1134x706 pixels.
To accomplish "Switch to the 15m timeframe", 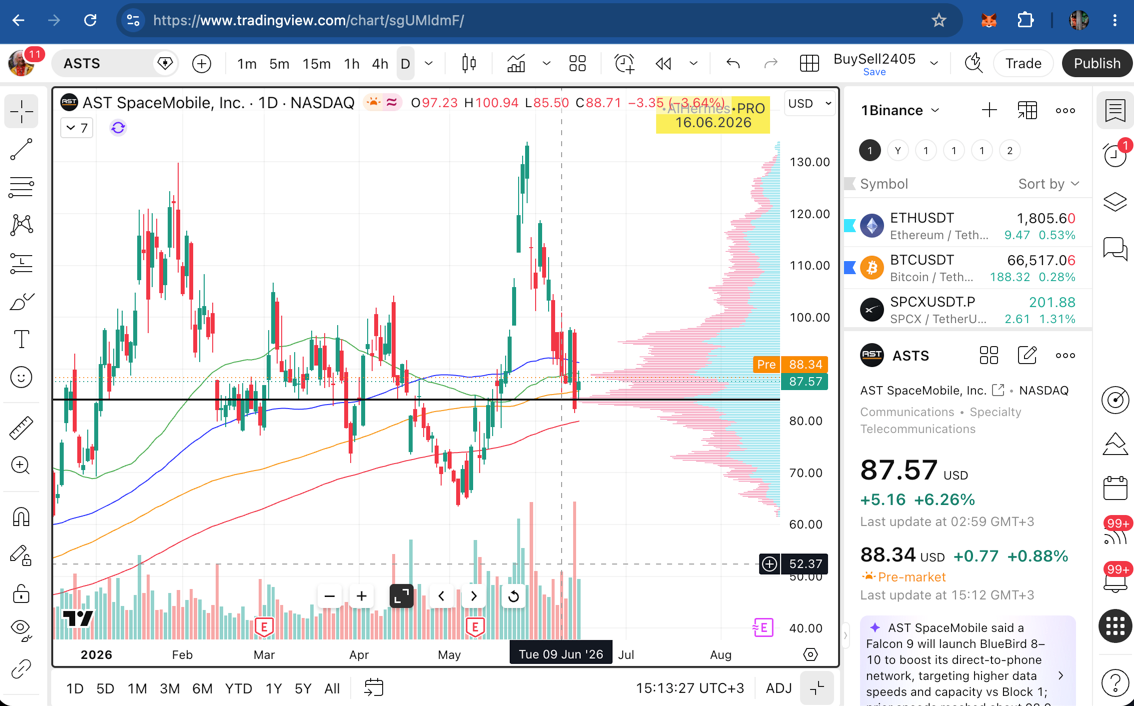I will 316,64.
